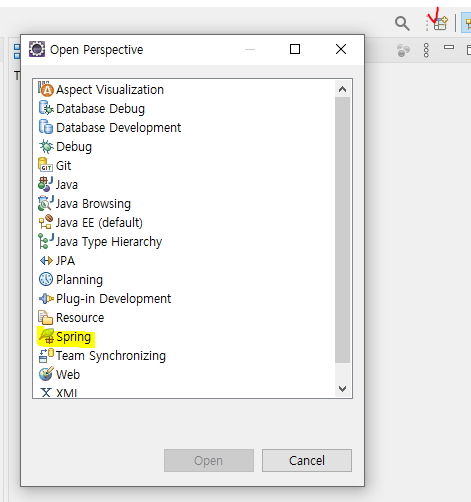Image resolution: width=471 pixels, height=502 pixels.
Task: Click the Planning clock icon
Action: coord(46,279)
